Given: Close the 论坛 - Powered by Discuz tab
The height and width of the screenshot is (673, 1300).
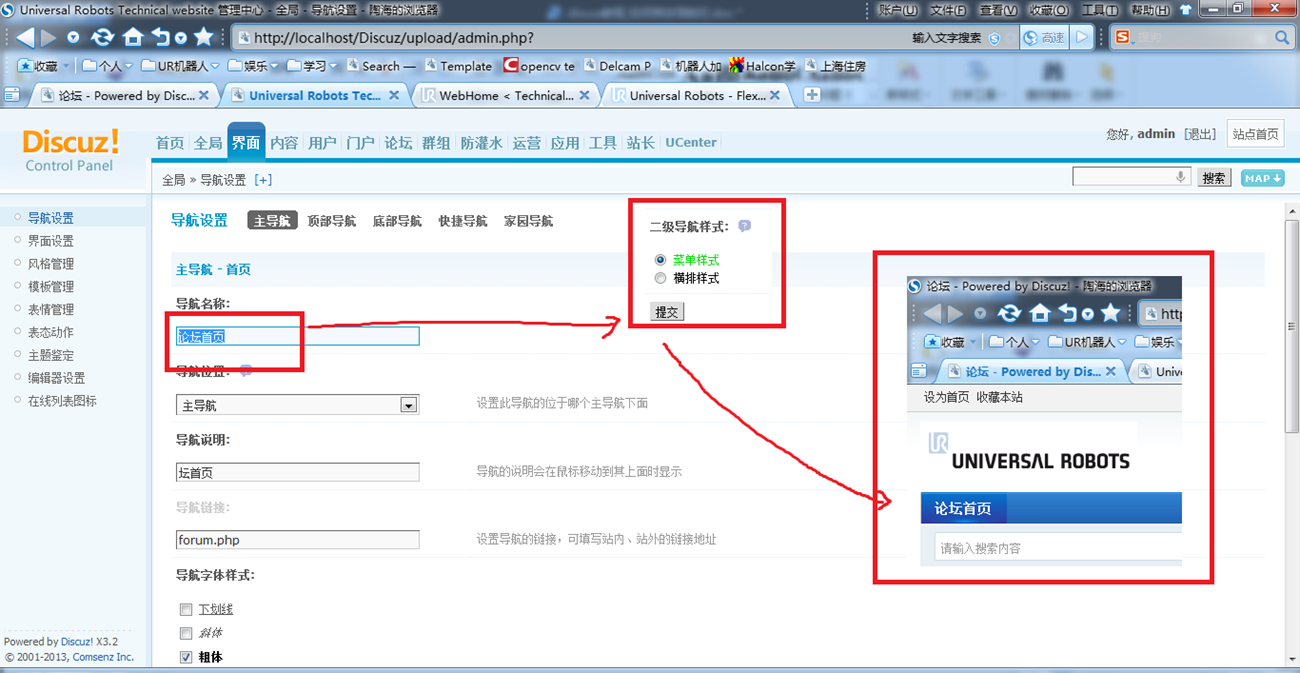Looking at the screenshot, I should (204, 95).
